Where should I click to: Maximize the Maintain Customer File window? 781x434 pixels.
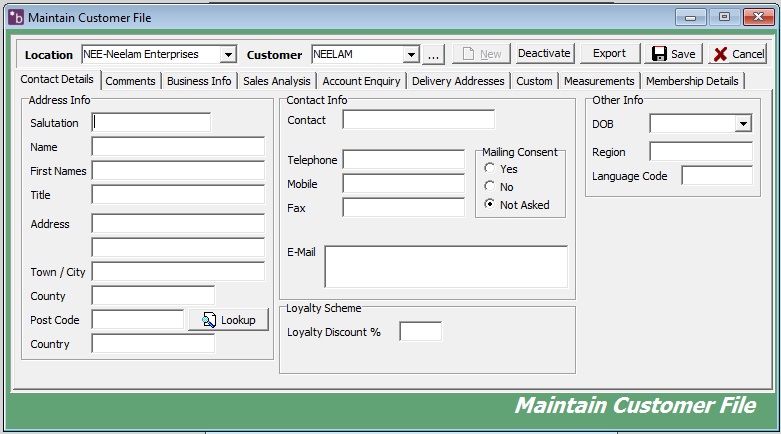pyautogui.click(x=723, y=17)
